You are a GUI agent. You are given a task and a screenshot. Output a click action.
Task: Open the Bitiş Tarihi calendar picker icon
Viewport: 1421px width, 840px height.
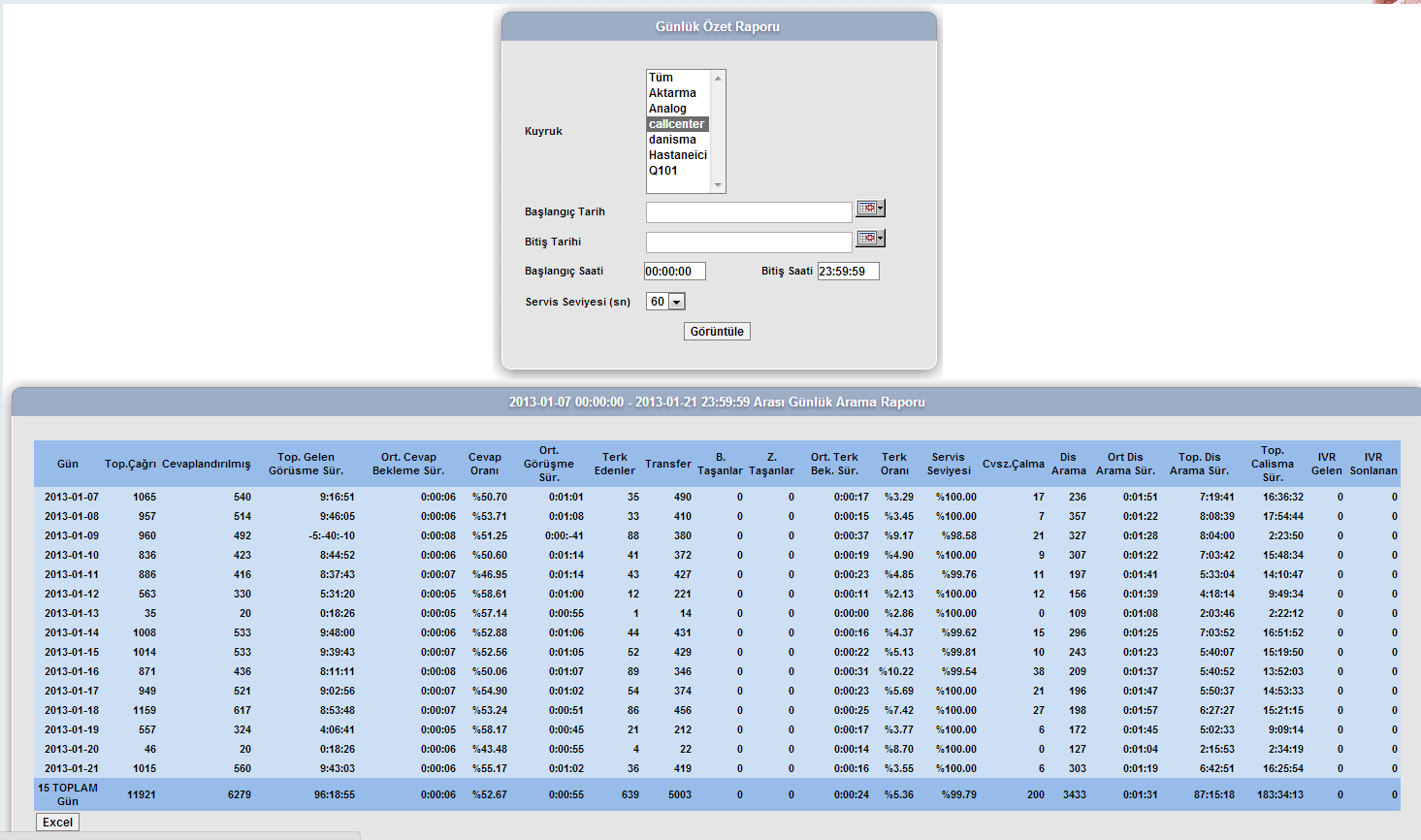pyautogui.click(x=870, y=239)
